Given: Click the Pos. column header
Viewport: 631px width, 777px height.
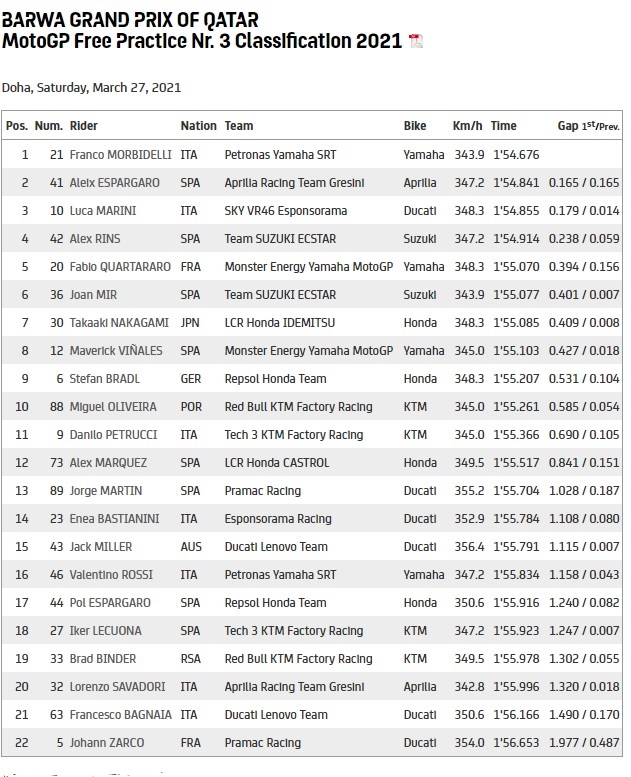Looking at the screenshot, I should coord(17,126).
